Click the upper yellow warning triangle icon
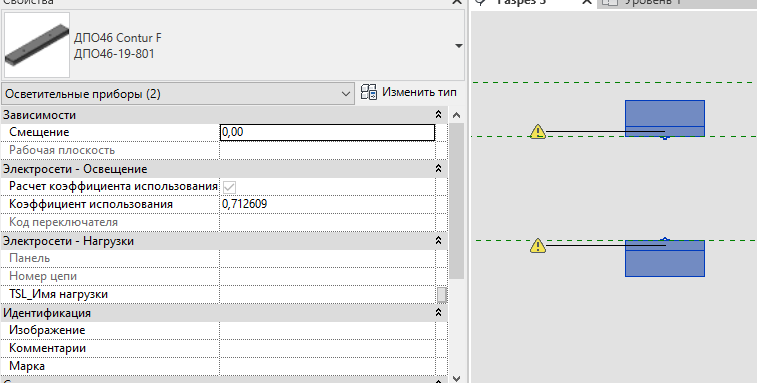757x383 pixels. point(538,131)
